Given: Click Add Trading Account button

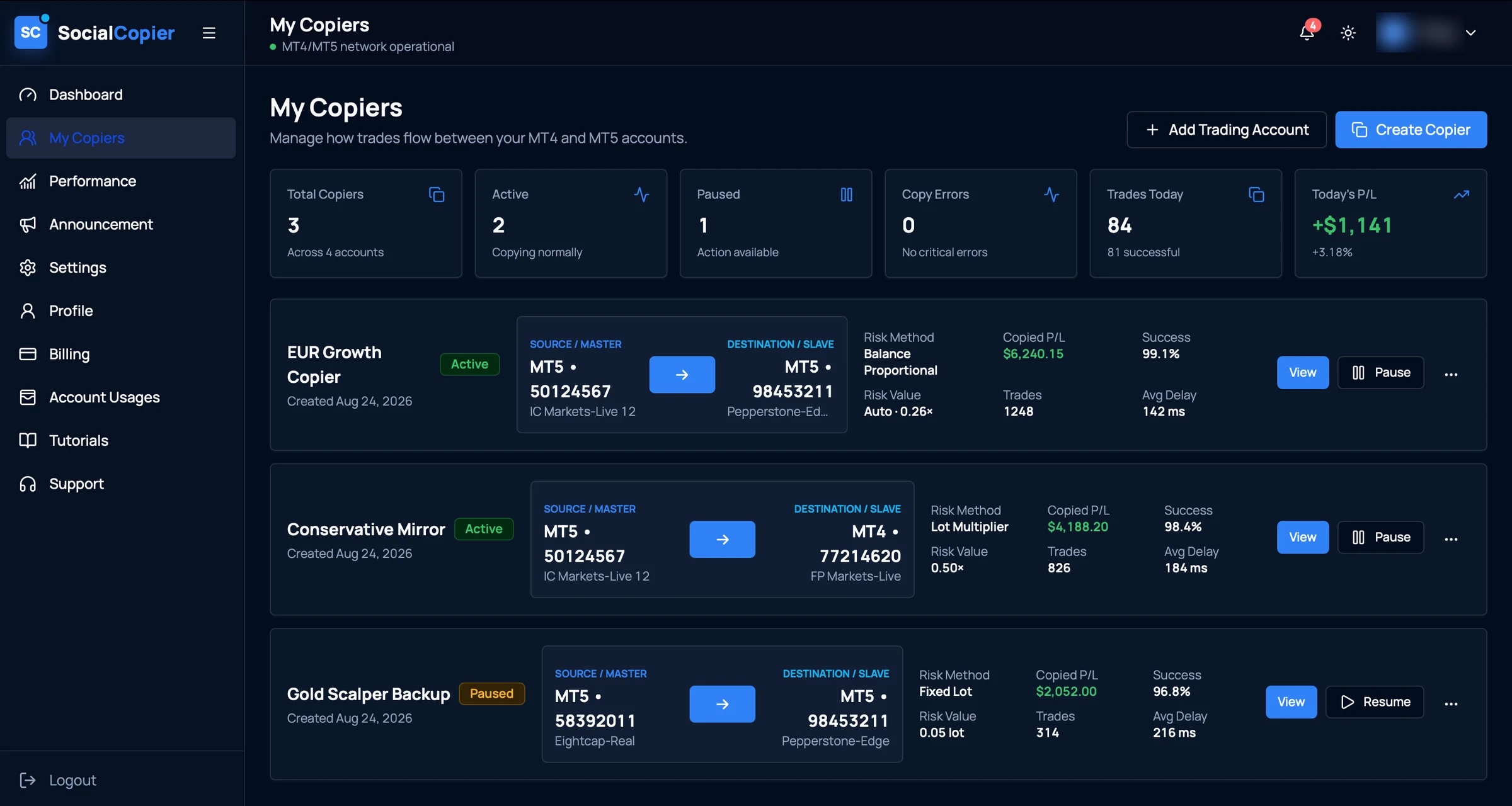Looking at the screenshot, I should [1226, 130].
